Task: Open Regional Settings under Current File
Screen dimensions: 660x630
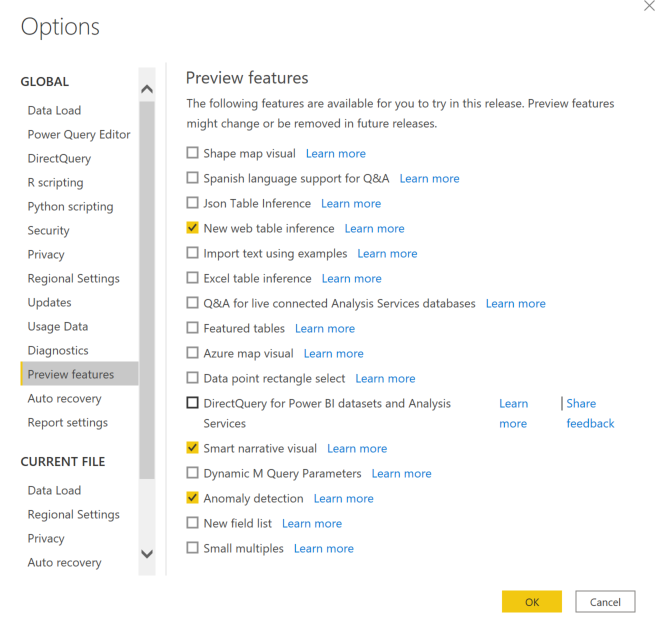Action: coord(73,515)
